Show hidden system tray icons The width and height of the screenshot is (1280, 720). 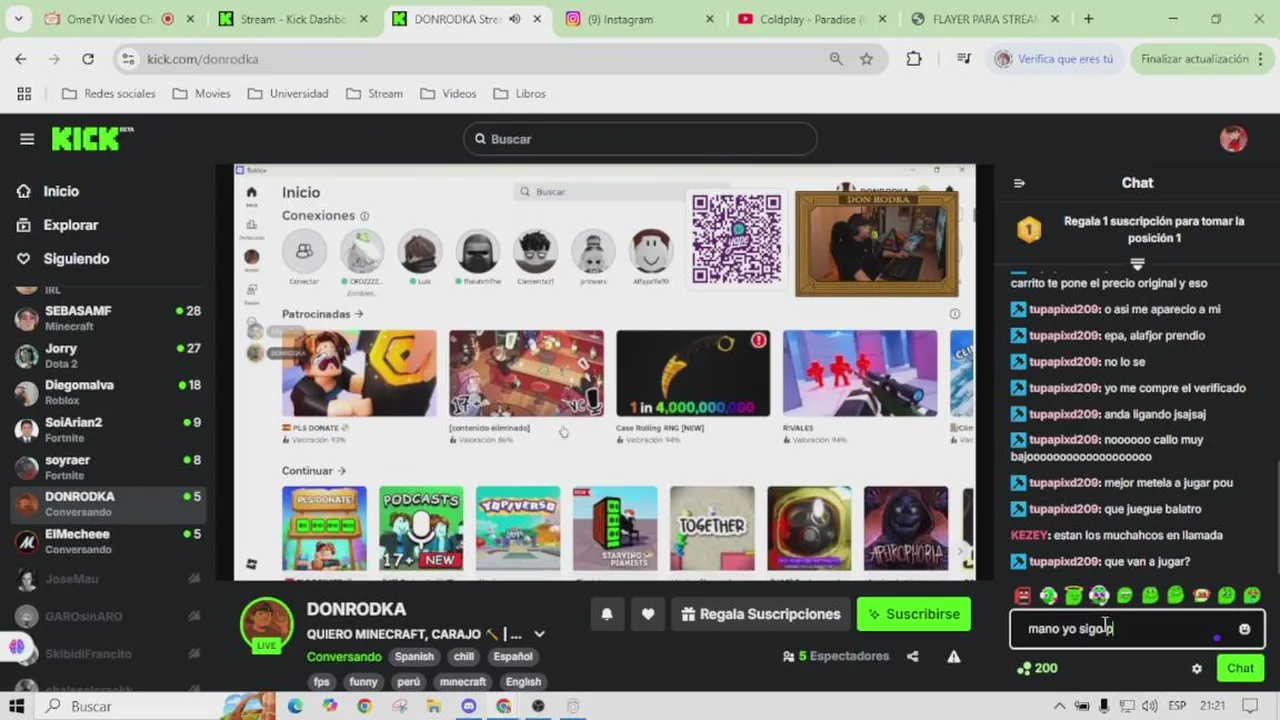pos(1061,706)
